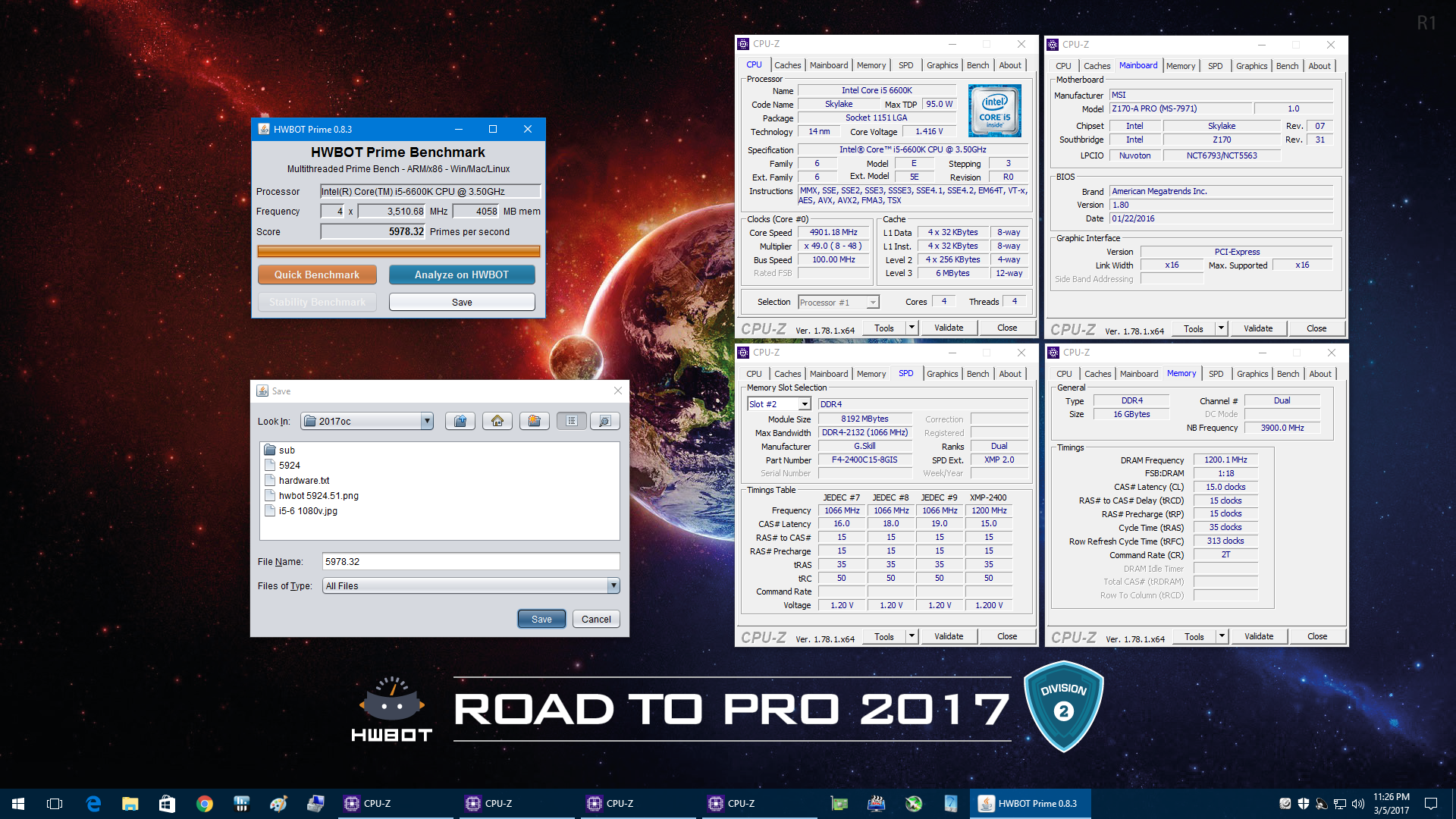
Task: Open Slot #2 dropdown in SPD window
Action: (x=805, y=404)
